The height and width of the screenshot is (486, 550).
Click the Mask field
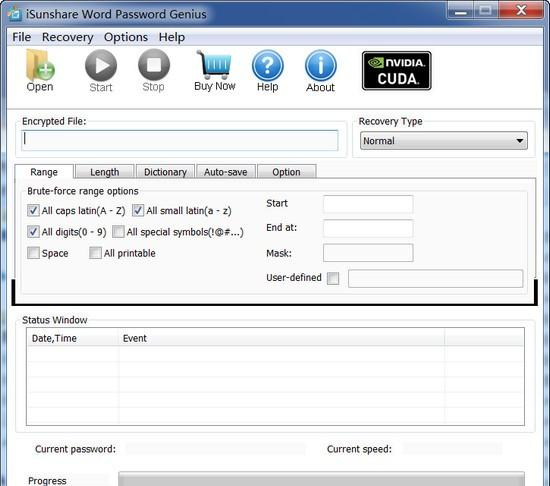[x=368, y=253]
